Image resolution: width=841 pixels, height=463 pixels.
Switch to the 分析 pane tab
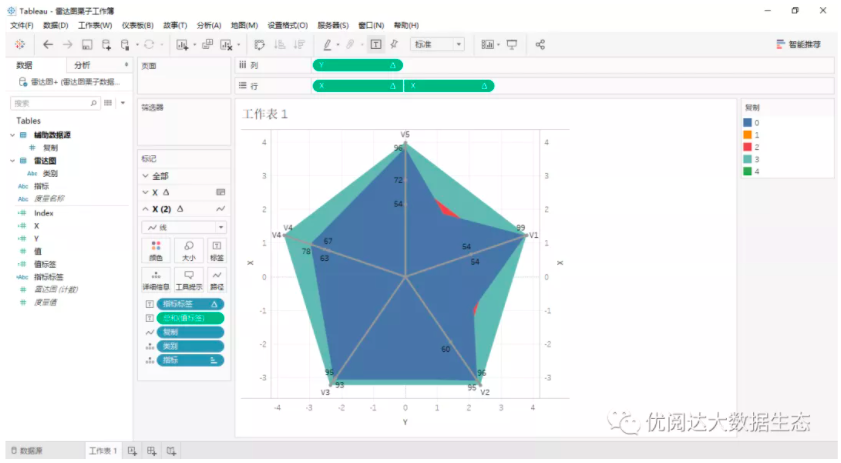coord(82,65)
